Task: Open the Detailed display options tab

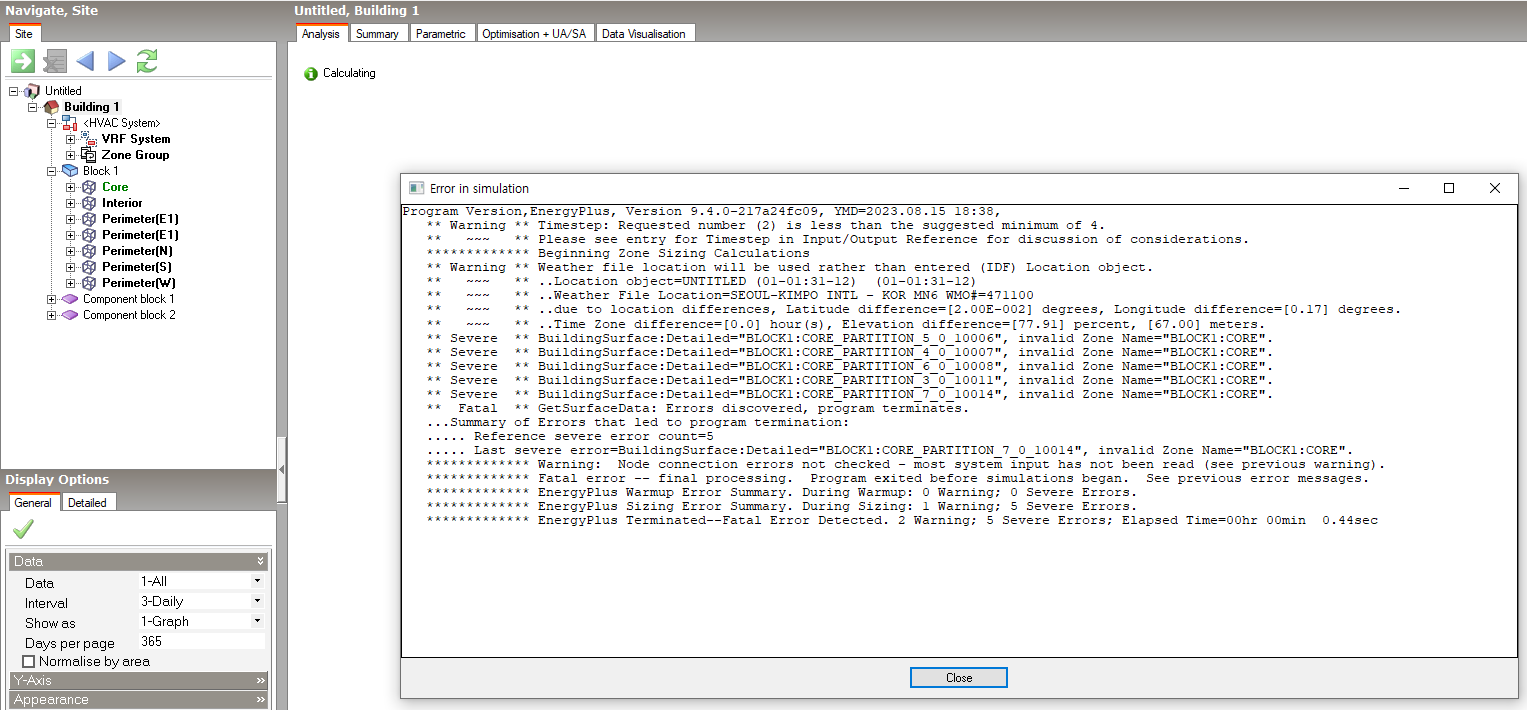Action: click(x=87, y=503)
